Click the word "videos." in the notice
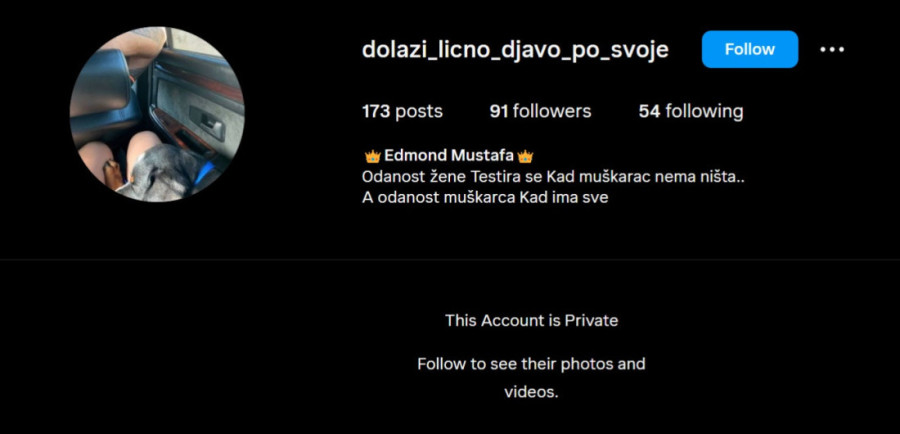 [x=532, y=392]
